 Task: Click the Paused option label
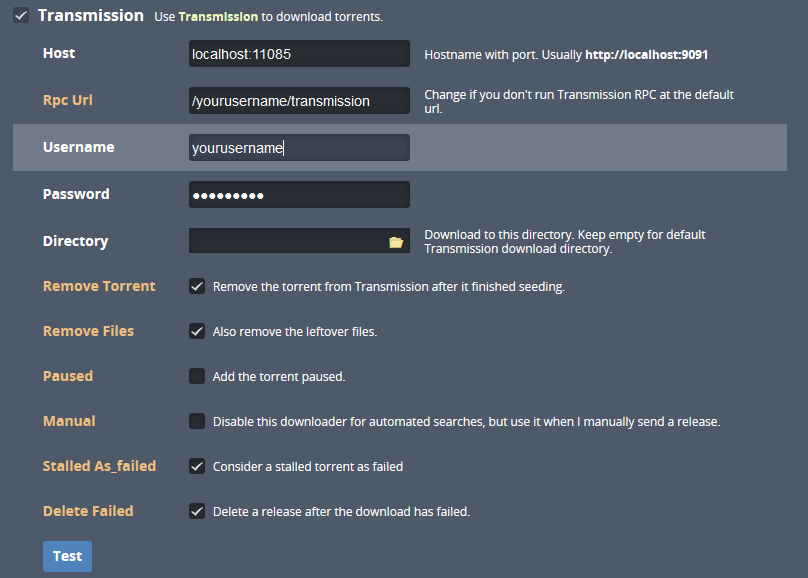(x=68, y=376)
